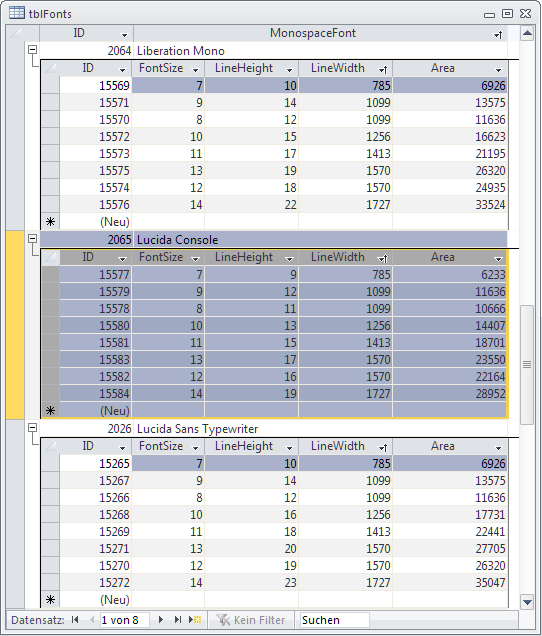
Task: Open the main ID column dropdown
Action: tap(124, 35)
